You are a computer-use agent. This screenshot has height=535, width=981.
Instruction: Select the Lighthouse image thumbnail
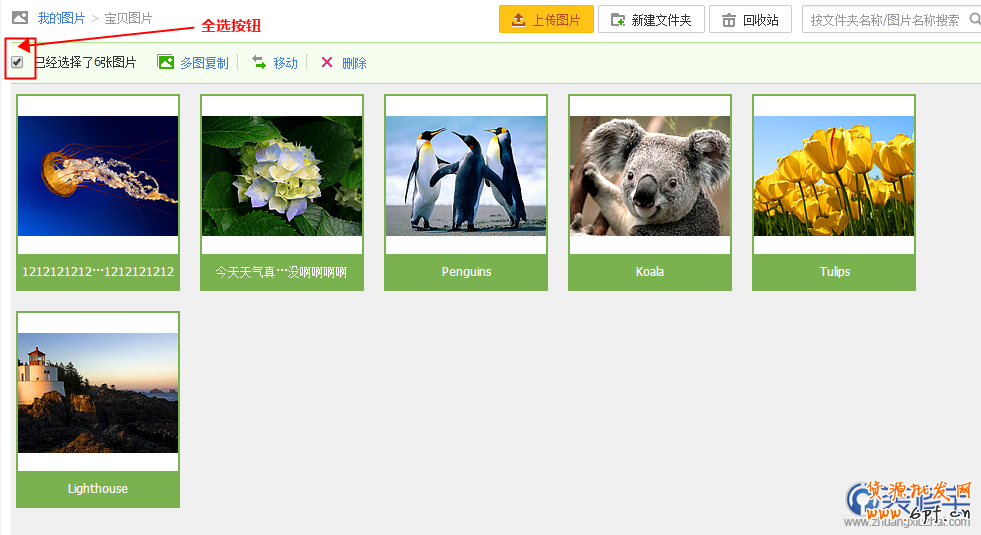tap(98, 393)
